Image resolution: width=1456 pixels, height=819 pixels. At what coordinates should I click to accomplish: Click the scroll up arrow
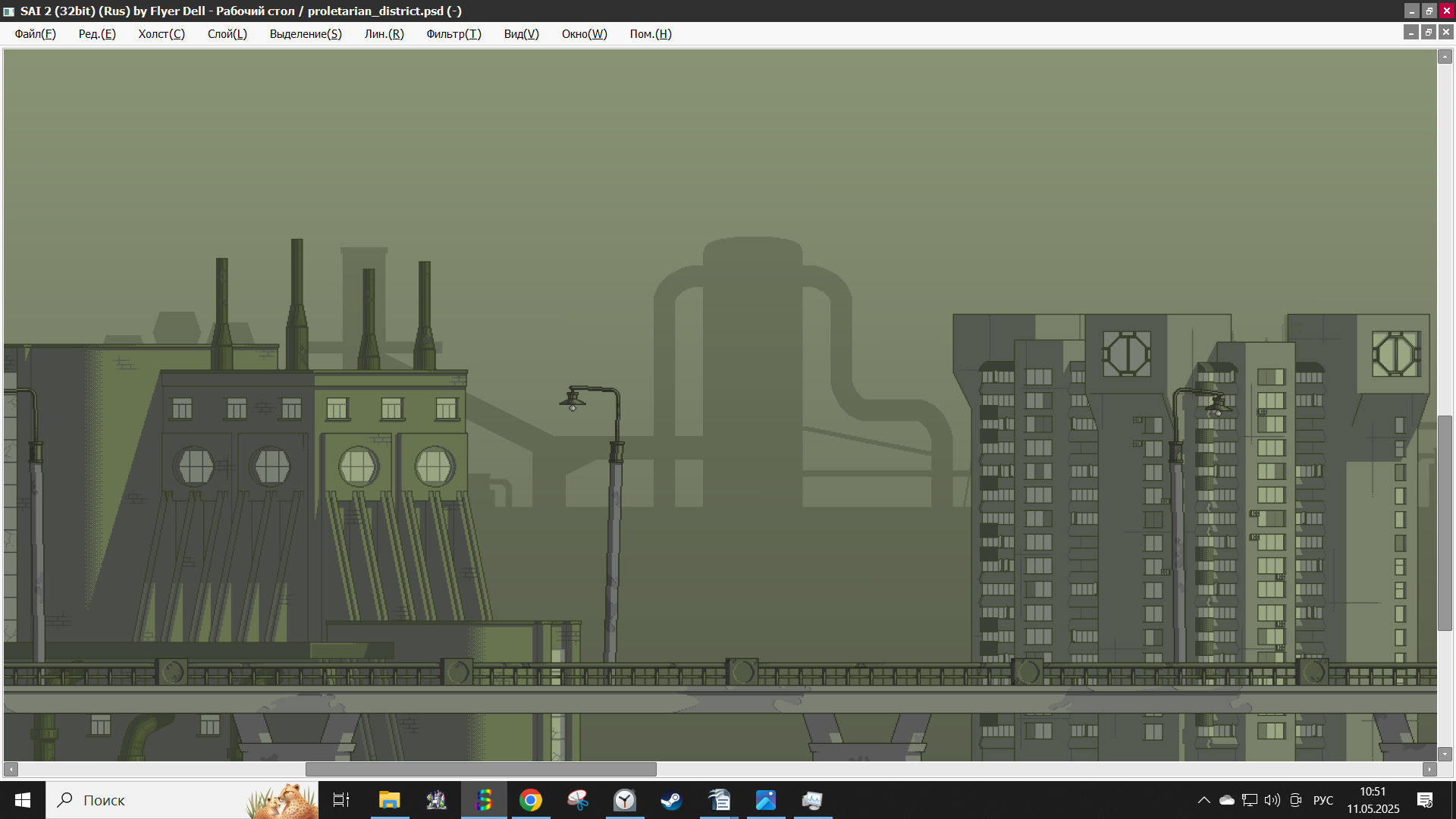tap(1445, 57)
